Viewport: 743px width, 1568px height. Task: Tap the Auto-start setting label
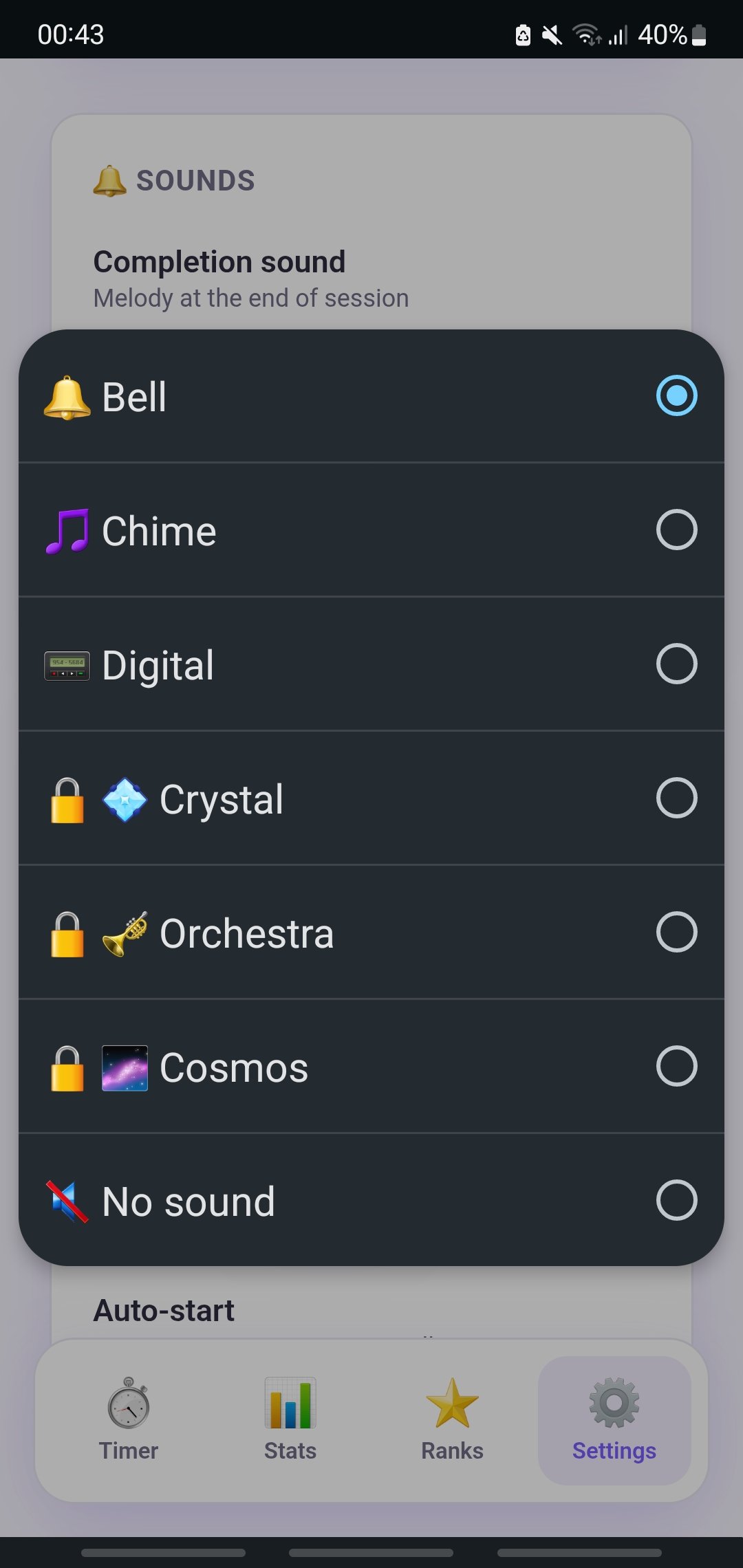click(164, 1310)
